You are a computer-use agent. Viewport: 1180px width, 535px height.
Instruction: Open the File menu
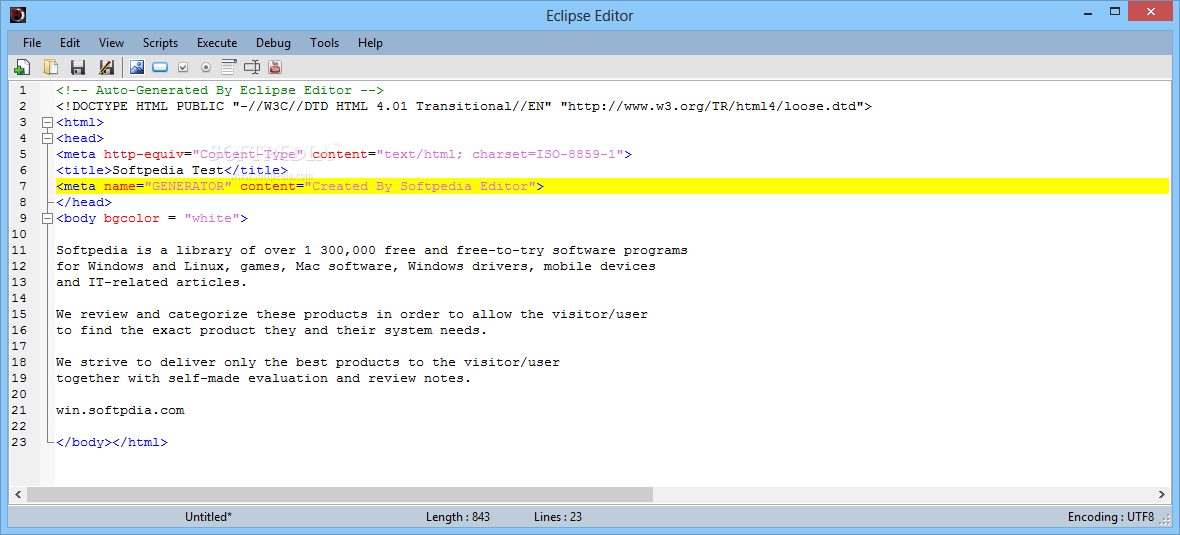[x=32, y=43]
